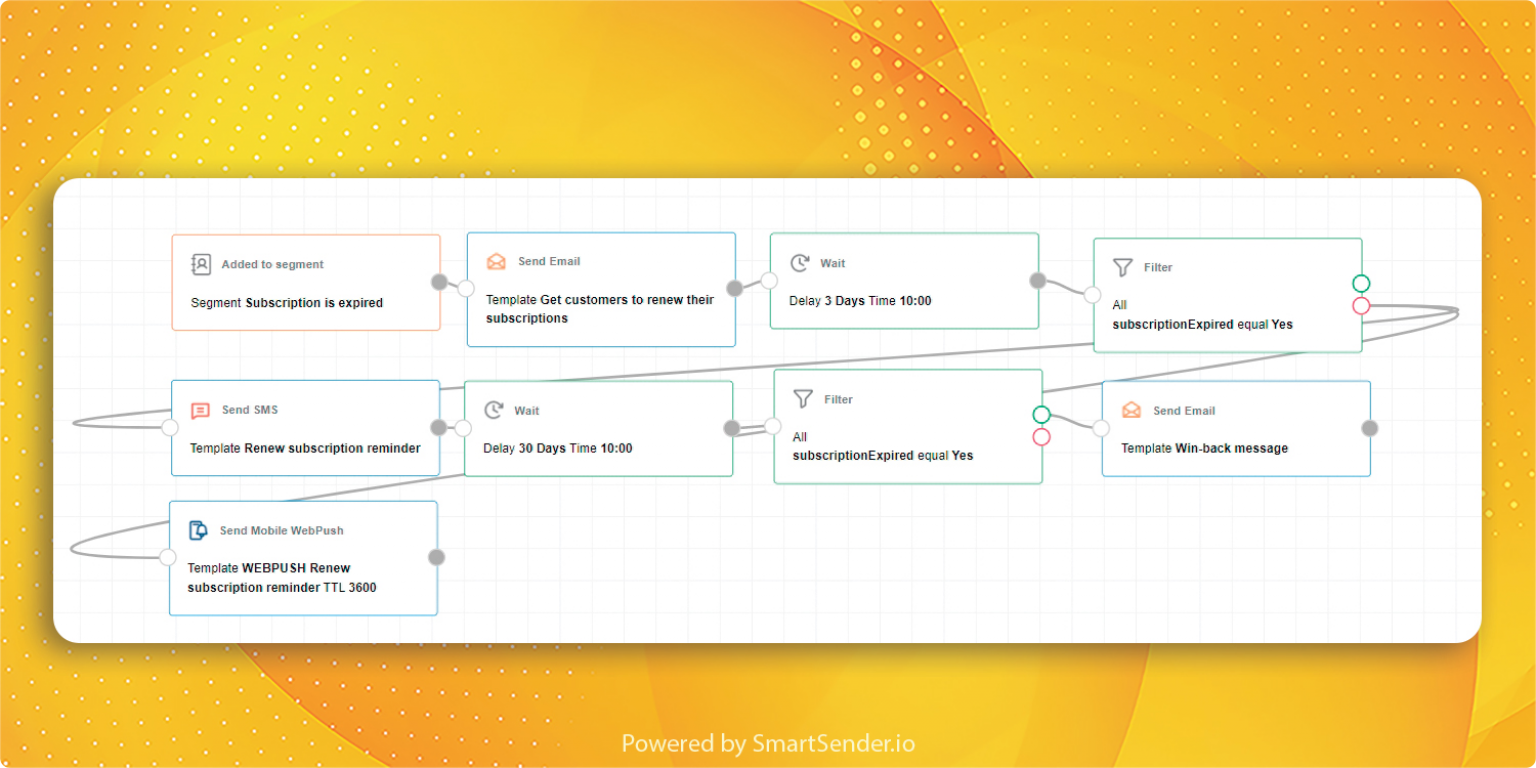Click the Send SMS chat bubble icon
1536x768 pixels.
pos(200,410)
